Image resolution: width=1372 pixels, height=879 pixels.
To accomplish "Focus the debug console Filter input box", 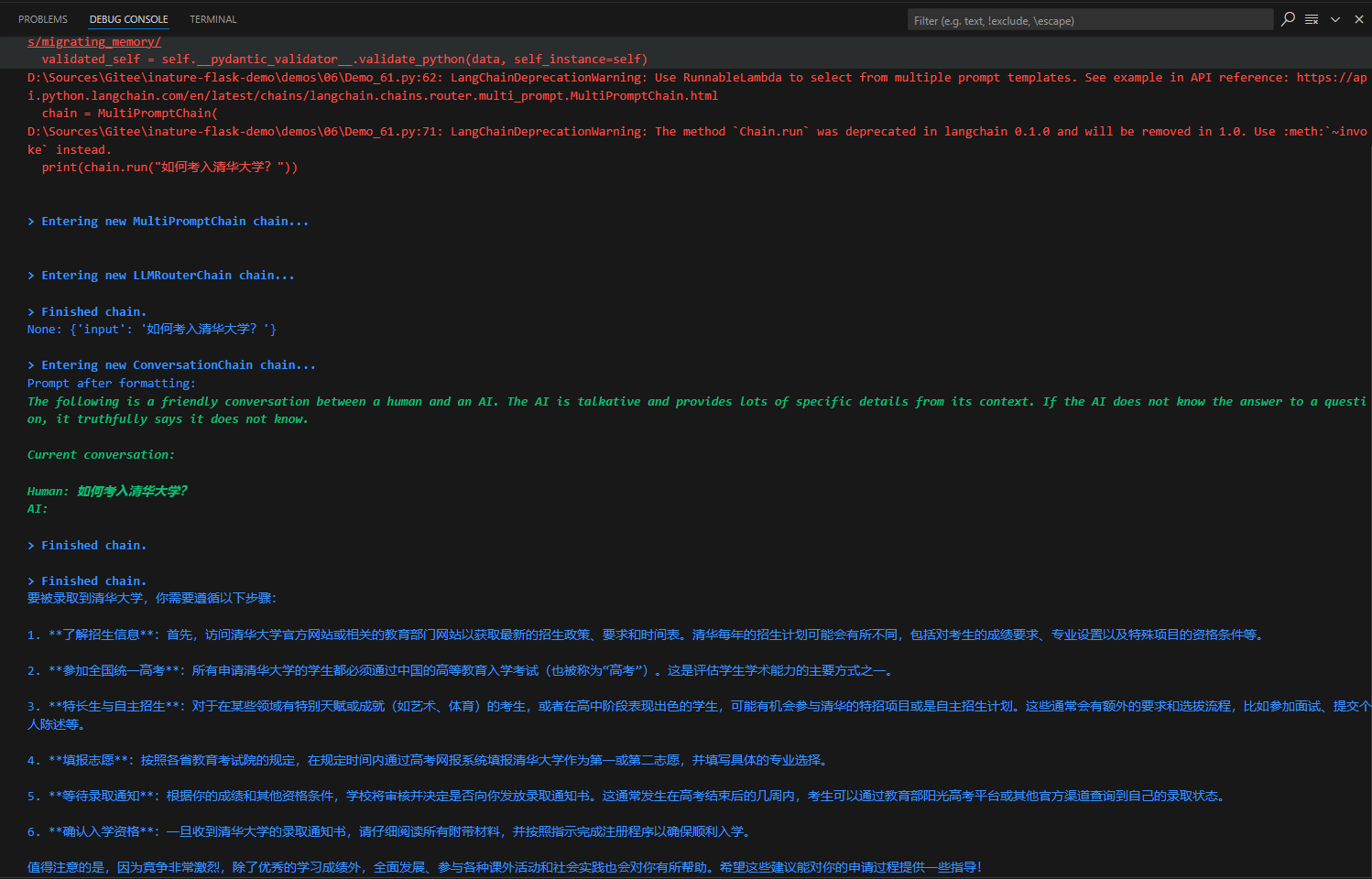I will pos(1088,20).
